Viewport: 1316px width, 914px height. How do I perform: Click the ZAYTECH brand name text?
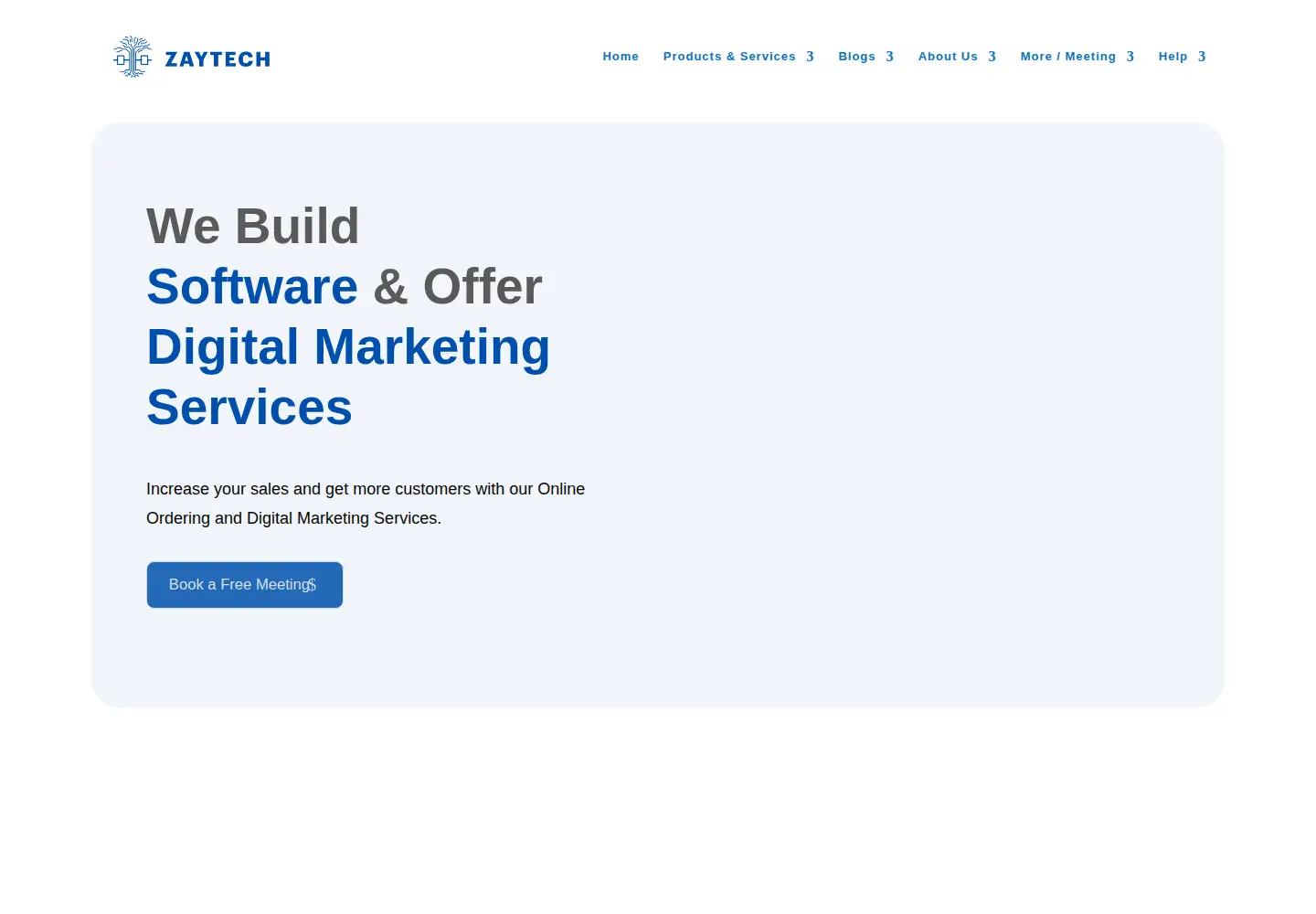pyautogui.click(x=218, y=59)
